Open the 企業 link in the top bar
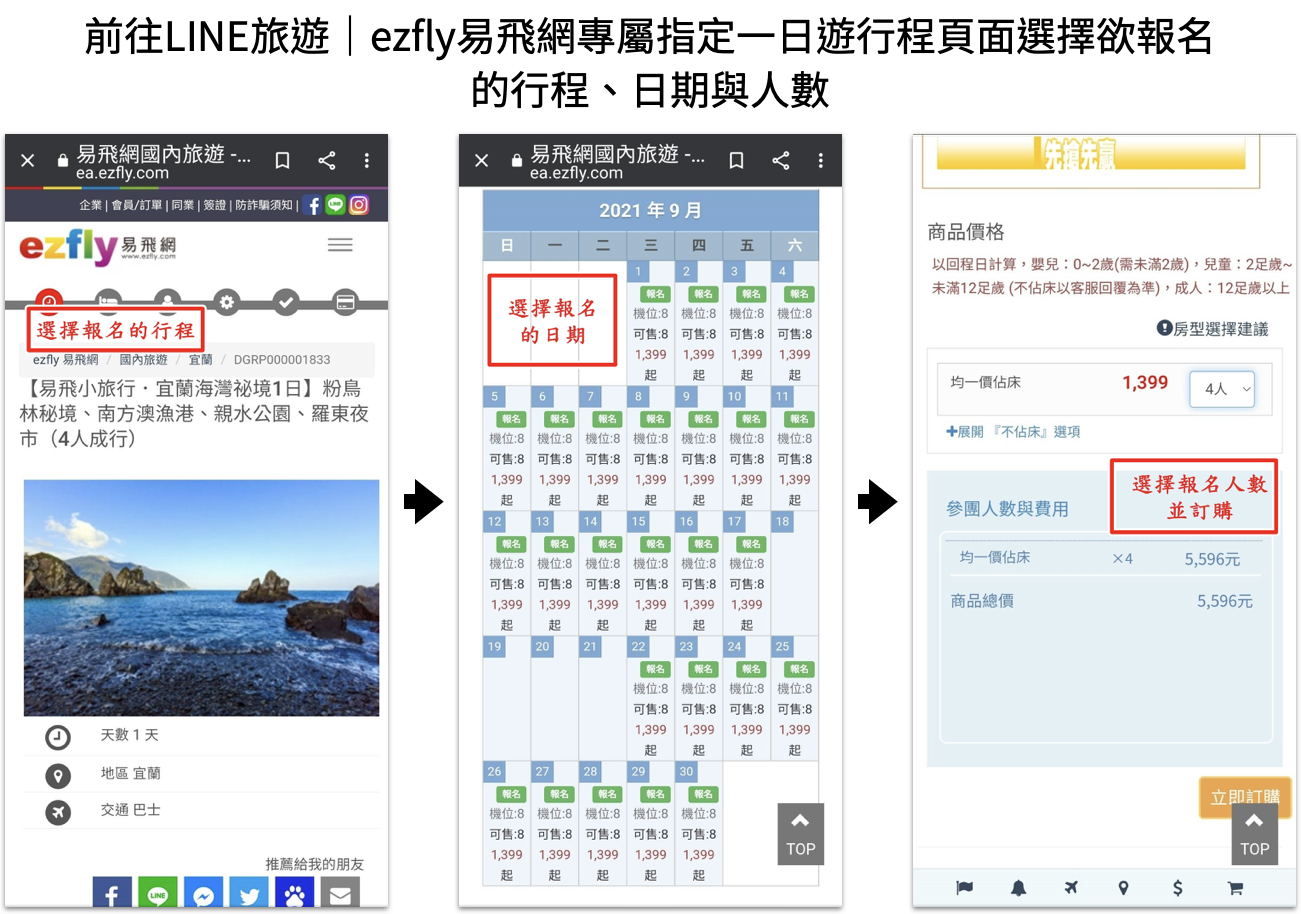 pyautogui.click(x=90, y=205)
